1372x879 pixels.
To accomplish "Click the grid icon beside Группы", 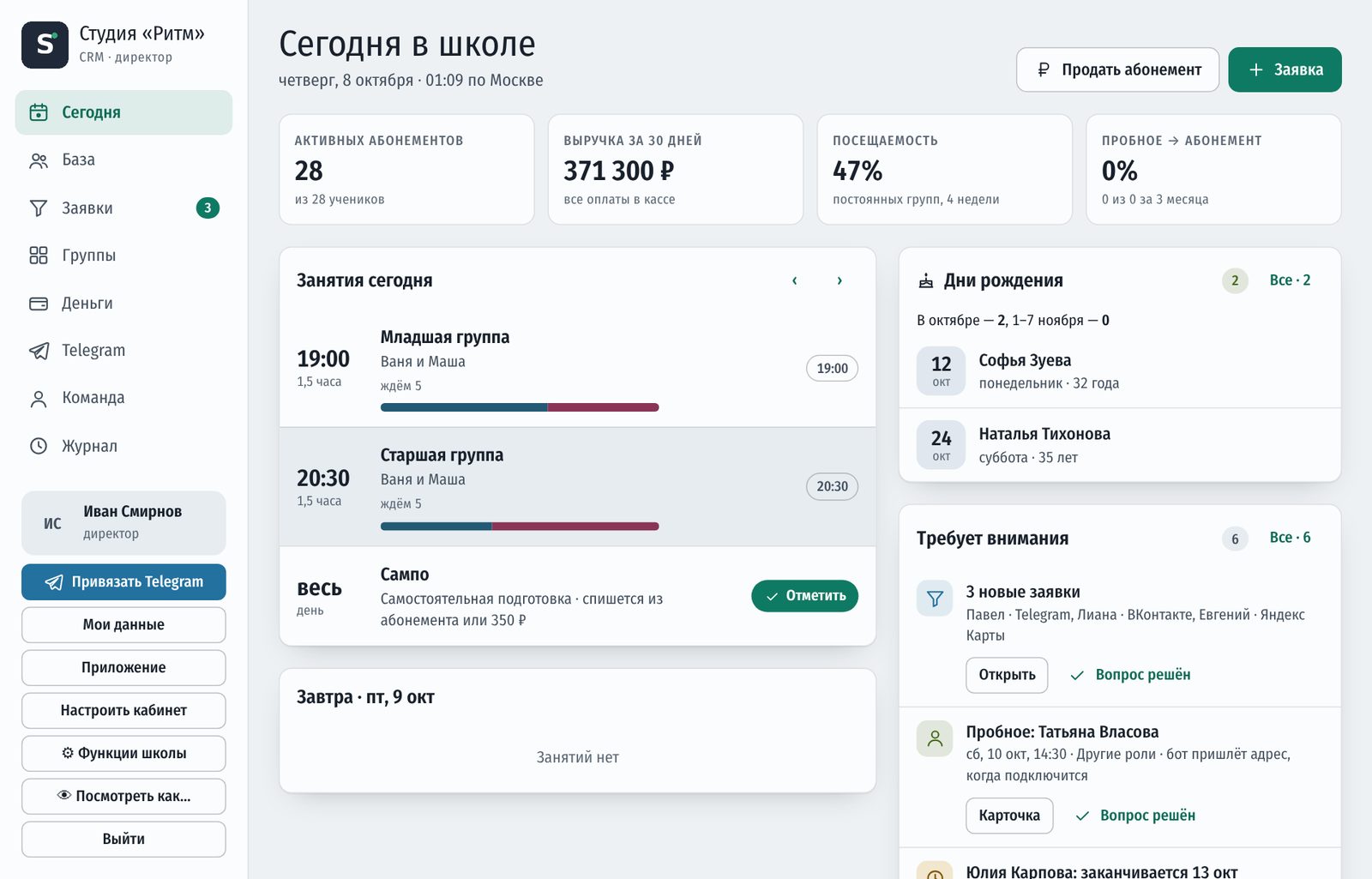I will 39,256.
